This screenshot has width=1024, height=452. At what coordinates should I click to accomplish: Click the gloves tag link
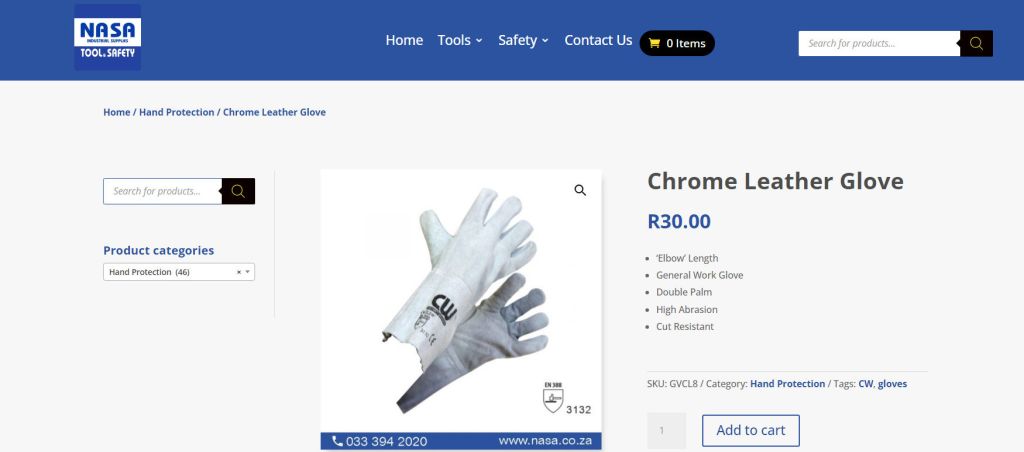(x=893, y=384)
